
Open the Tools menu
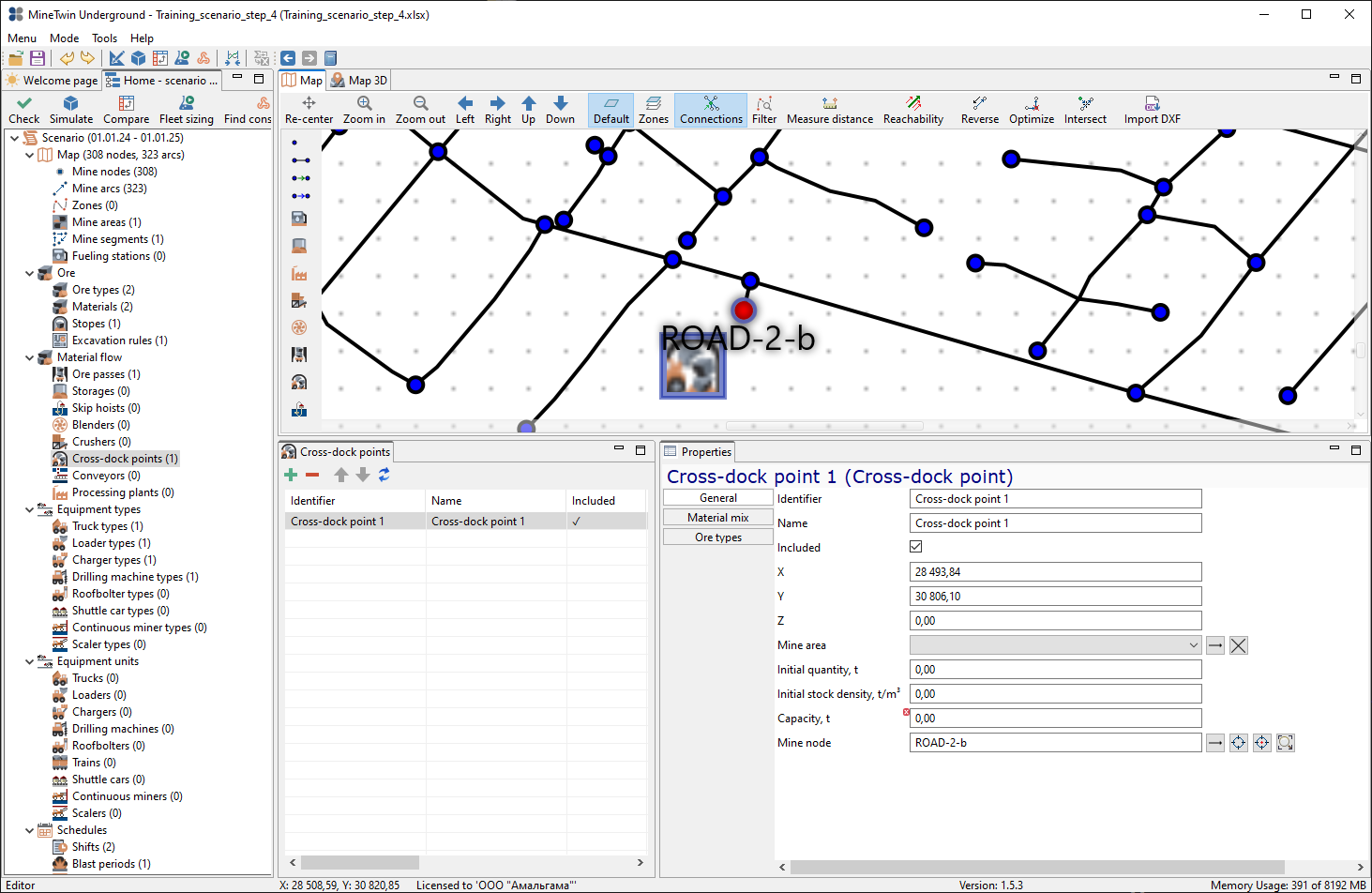(104, 38)
